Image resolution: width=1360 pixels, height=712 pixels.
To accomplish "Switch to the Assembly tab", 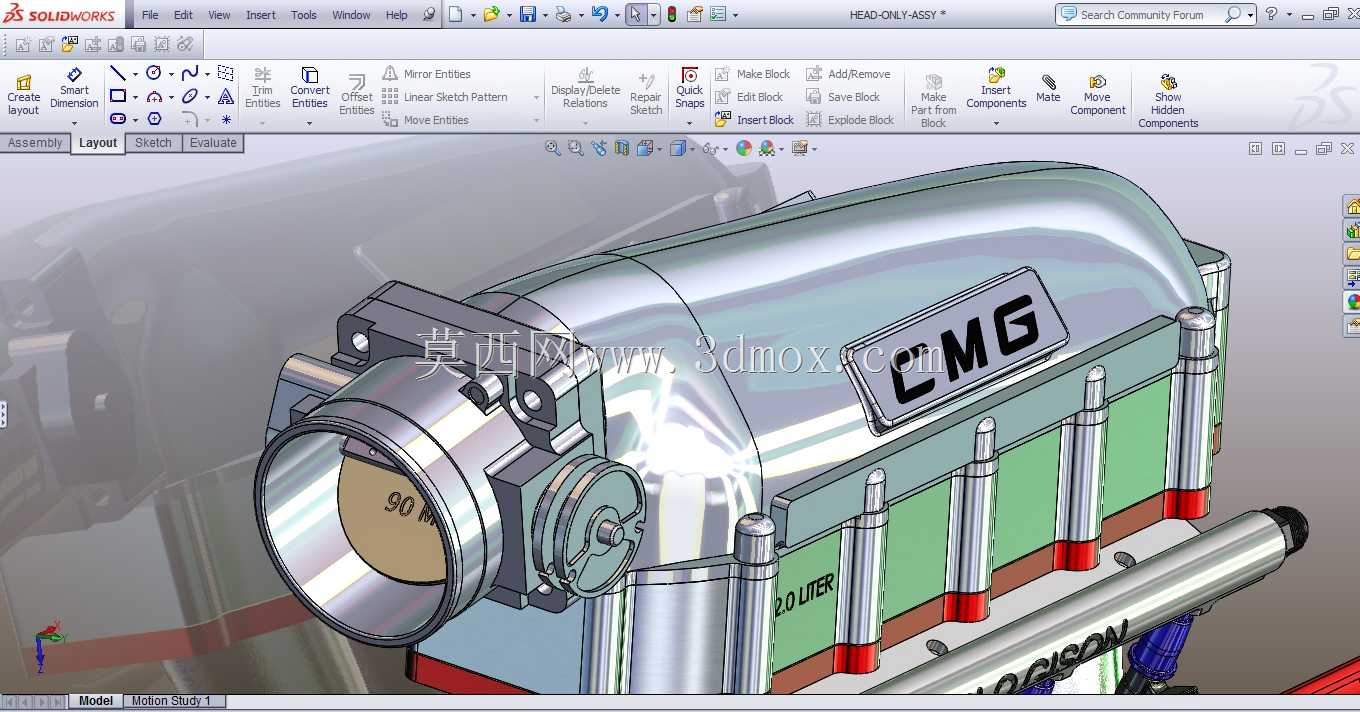I will click(x=35, y=143).
